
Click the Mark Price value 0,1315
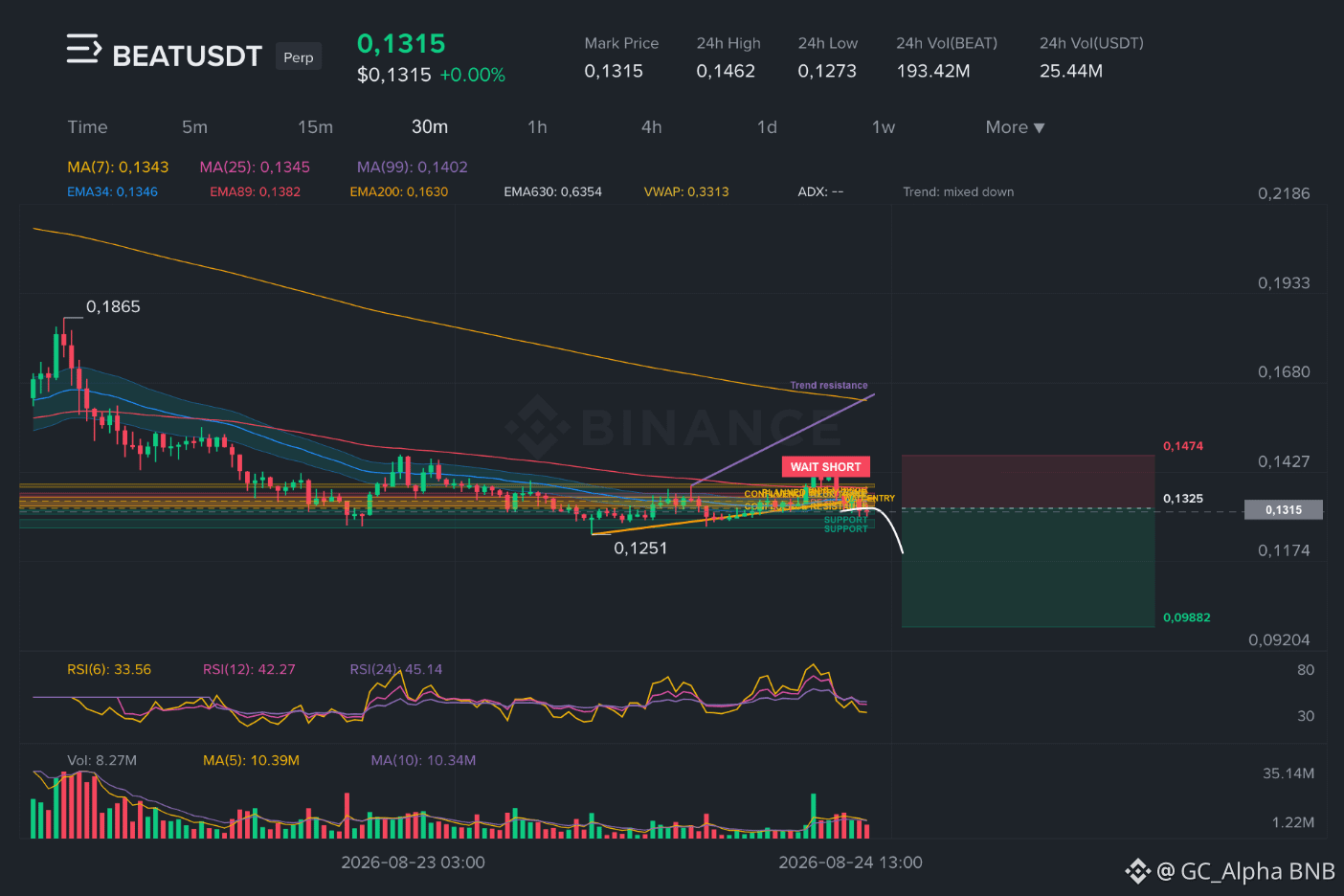point(614,71)
